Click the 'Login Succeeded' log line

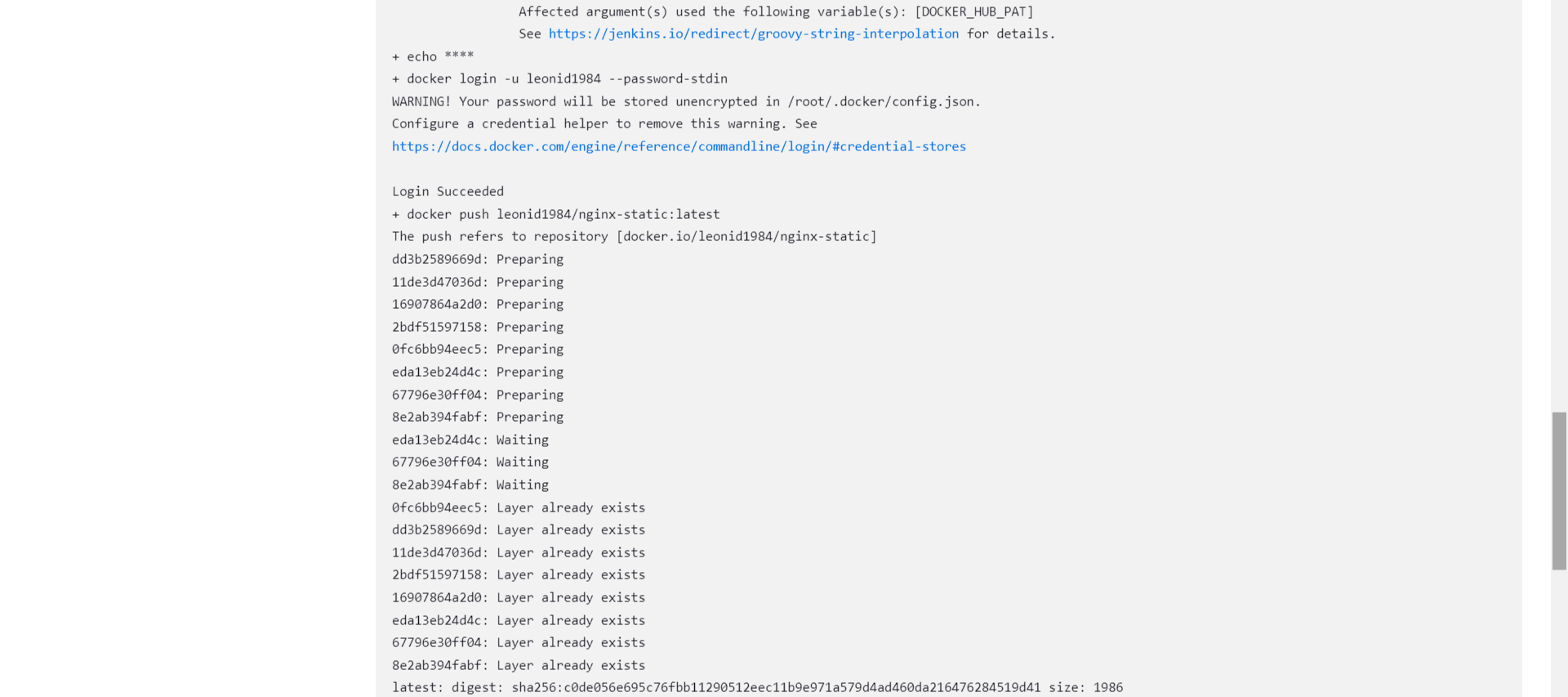(x=448, y=191)
